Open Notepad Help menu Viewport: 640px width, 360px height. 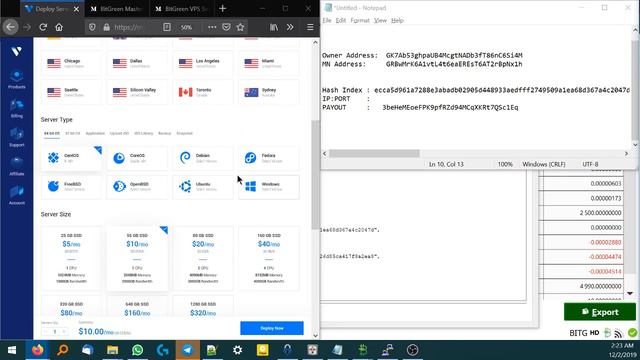(x=397, y=20)
